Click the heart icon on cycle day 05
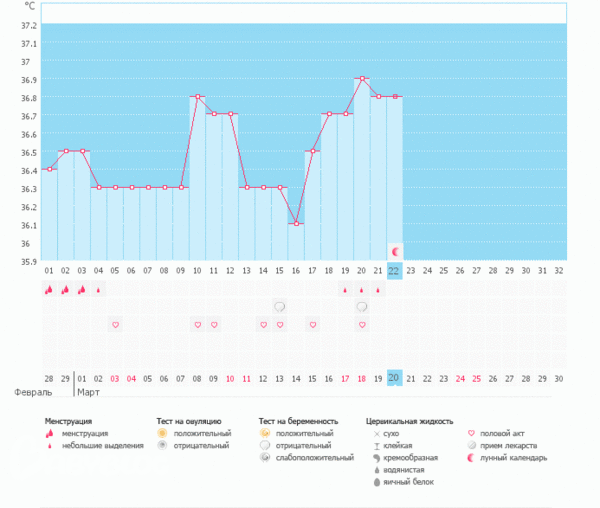 (115, 325)
